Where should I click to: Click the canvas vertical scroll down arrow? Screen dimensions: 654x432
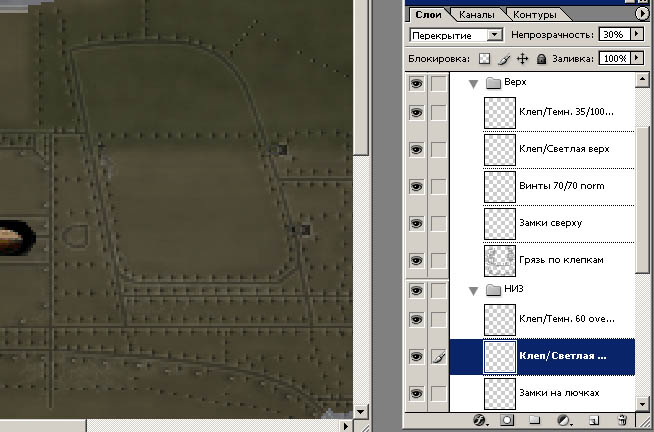pos(360,412)
